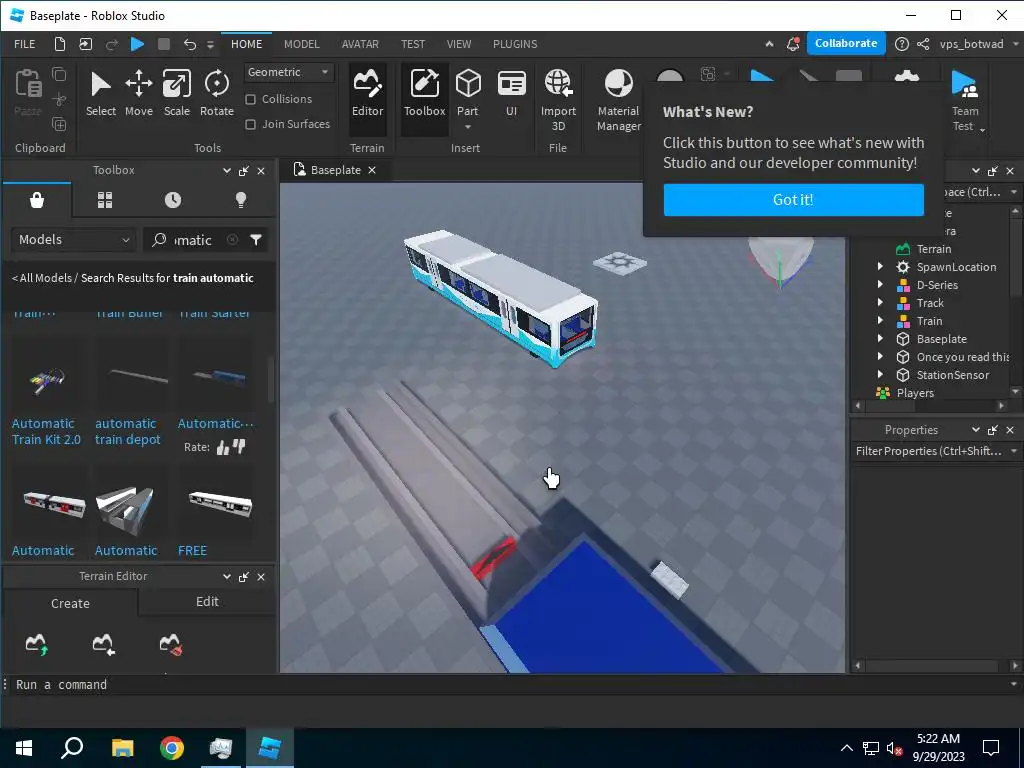Open the Toolbox Marketplace tab

[37, 200]
